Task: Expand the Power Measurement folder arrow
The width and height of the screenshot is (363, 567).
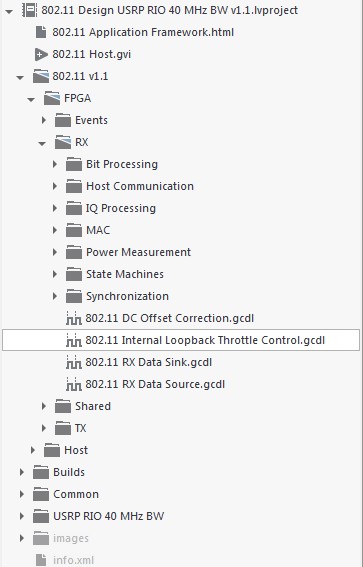Action: pyautogui.click(x=55, y=252)
